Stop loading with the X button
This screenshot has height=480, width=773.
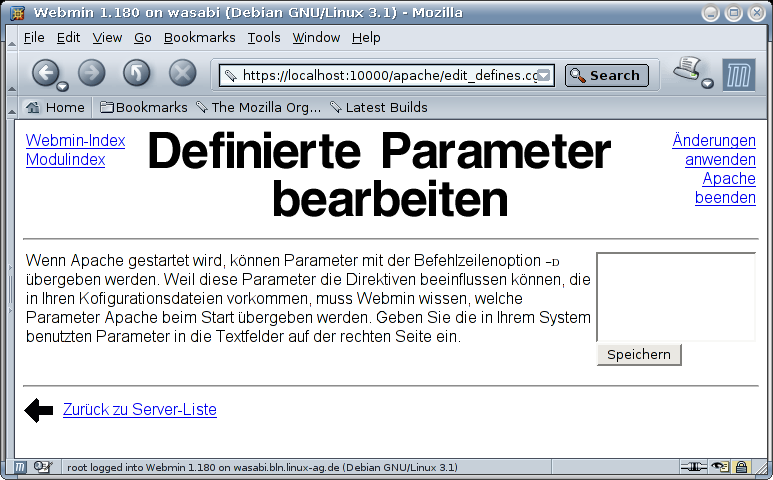(x=182, y=73)
